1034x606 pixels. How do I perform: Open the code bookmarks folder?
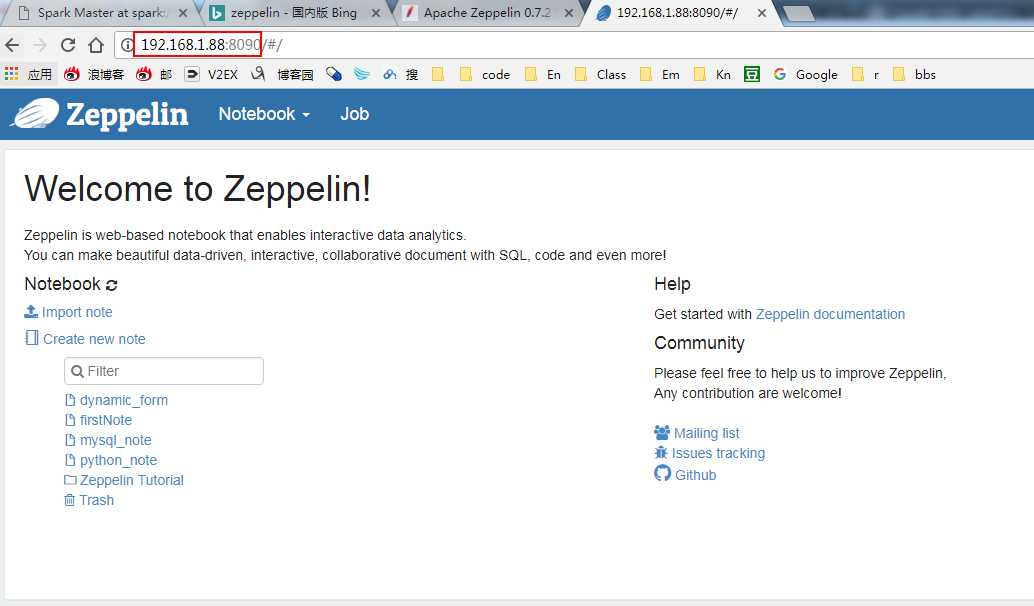485,74
